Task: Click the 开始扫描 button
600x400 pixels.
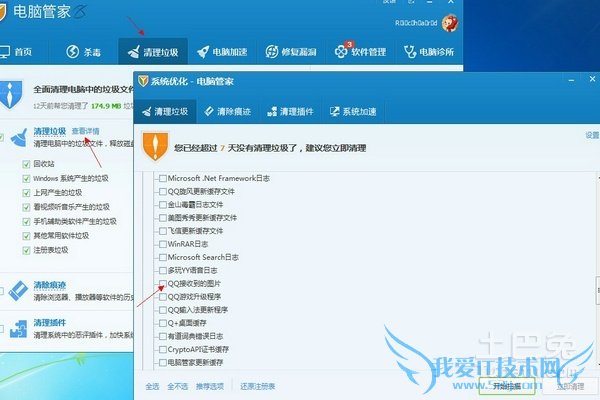Action: (507, 386)
